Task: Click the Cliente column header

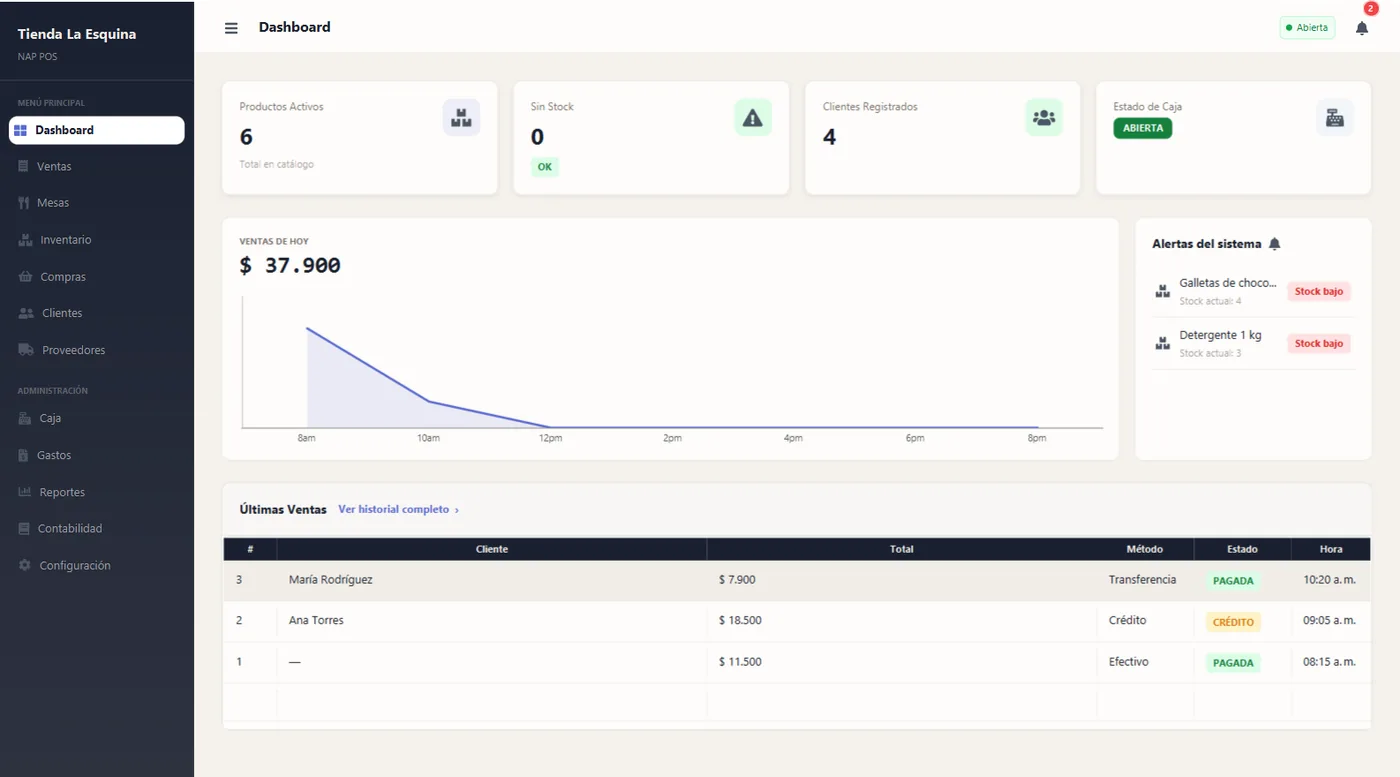Action: tap(492, 549)
